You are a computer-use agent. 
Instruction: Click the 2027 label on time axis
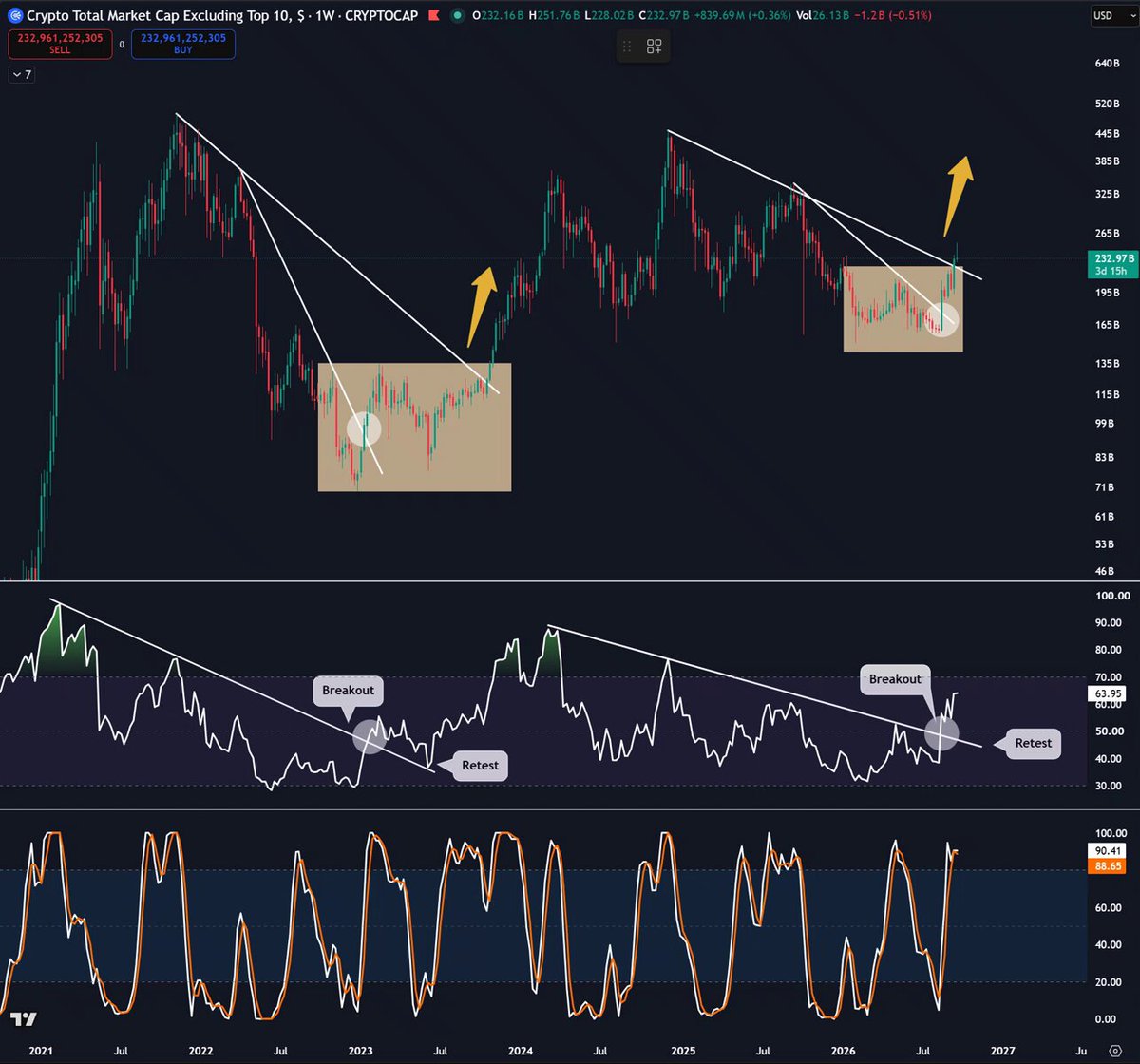point(1002,1051)
